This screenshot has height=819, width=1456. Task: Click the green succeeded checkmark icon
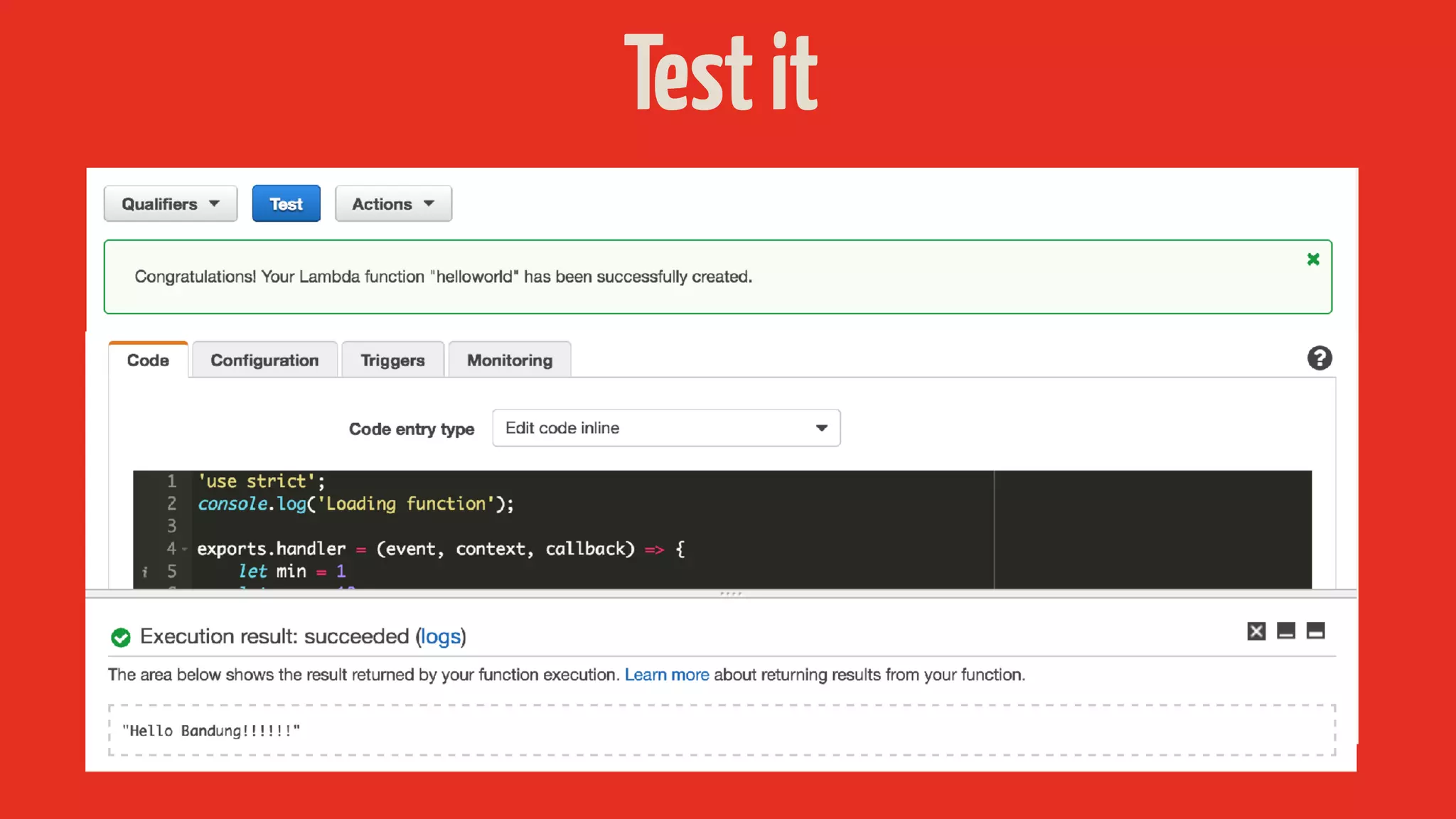pos(121,638)
